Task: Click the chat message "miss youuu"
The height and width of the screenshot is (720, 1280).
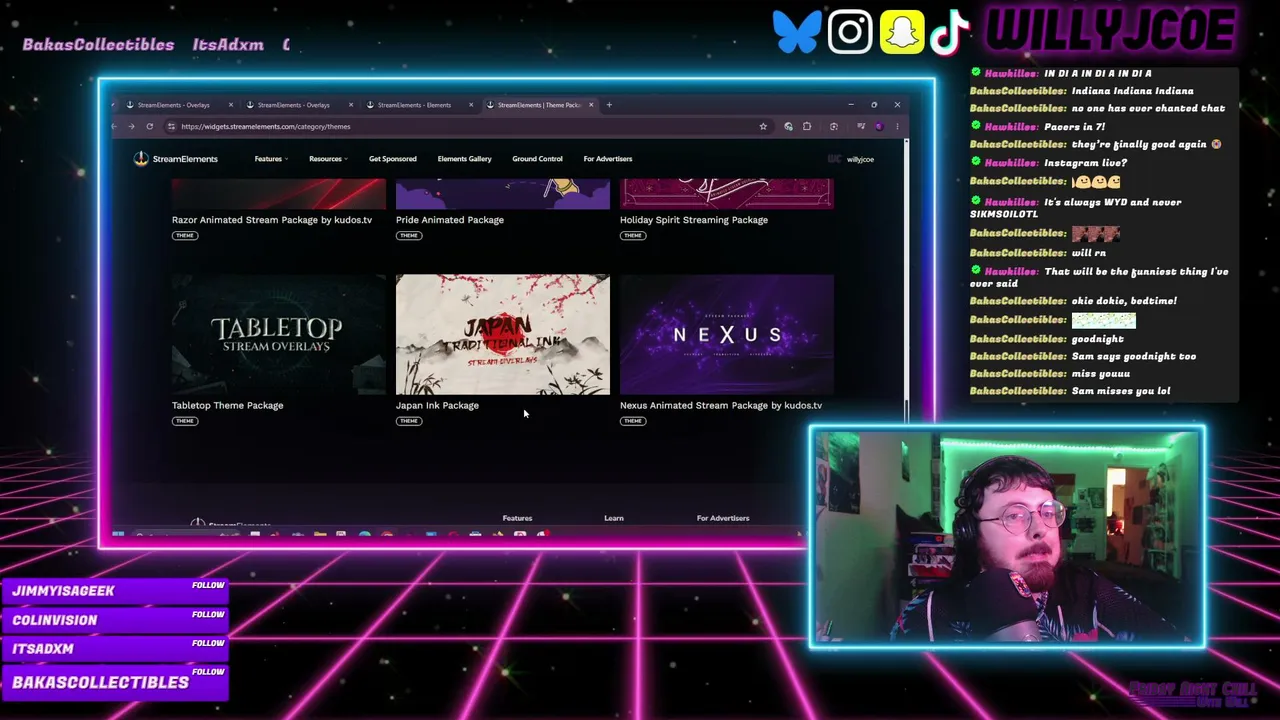Action: click(1100, 374)
